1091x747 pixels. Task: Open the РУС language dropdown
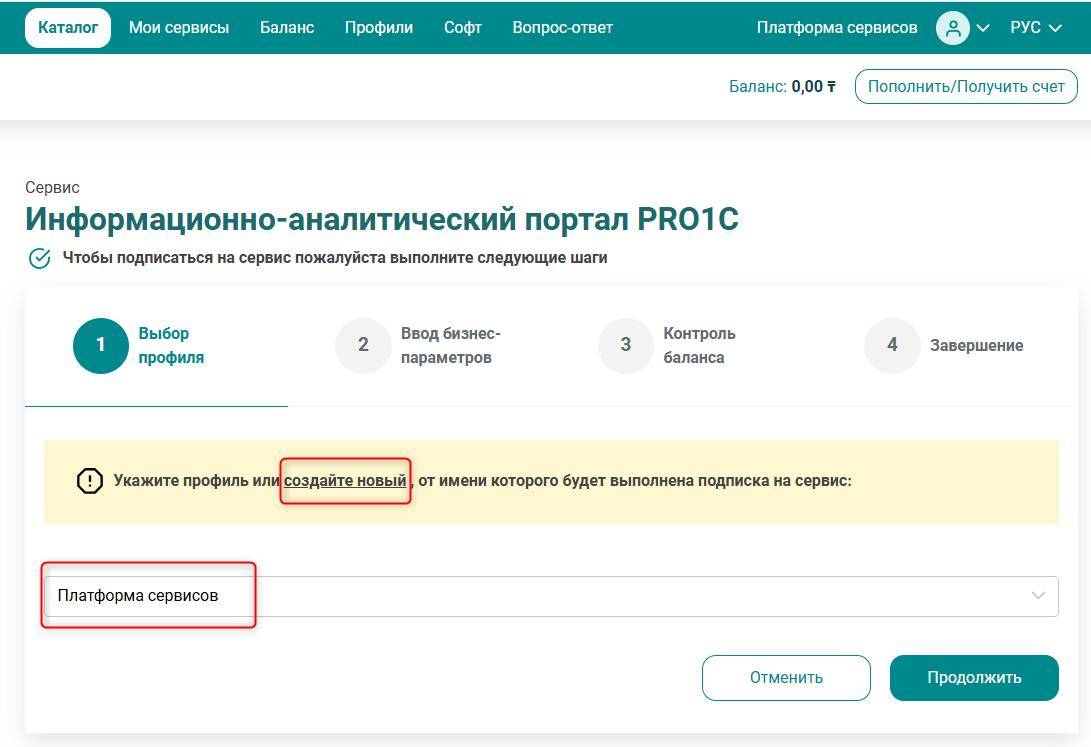point(1037,28)
